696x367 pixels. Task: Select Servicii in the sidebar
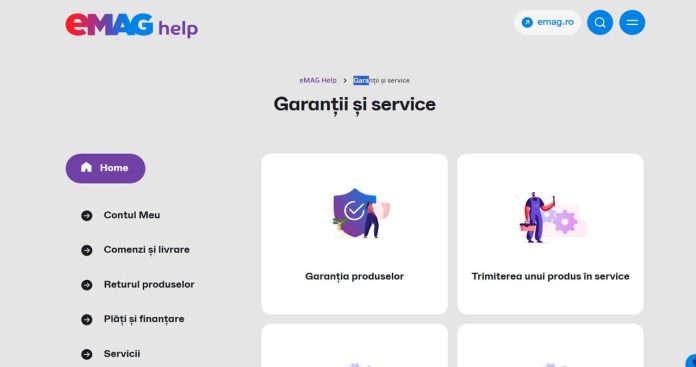tap(122, 354)
